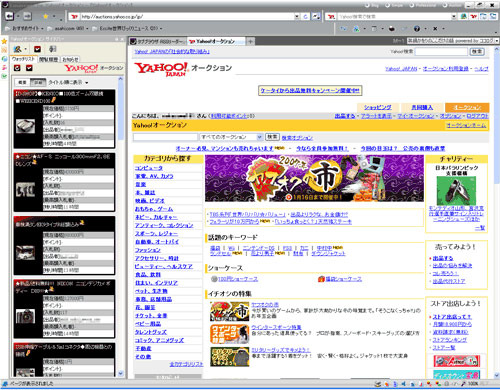Viewport: 500px width, 390px height.
Task: Open the 全カテゴリリスト link
Action: [x=186, y=364]
